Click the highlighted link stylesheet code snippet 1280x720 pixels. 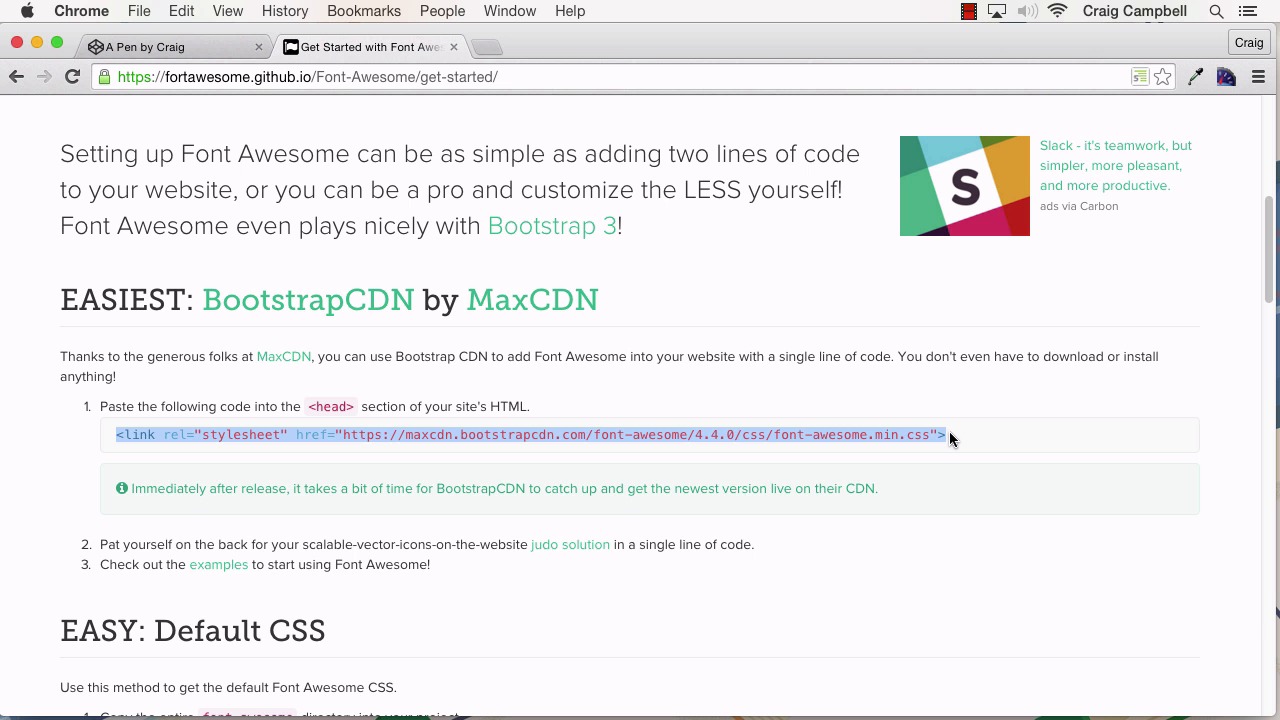pyautogui.click(x=531, y=435)
